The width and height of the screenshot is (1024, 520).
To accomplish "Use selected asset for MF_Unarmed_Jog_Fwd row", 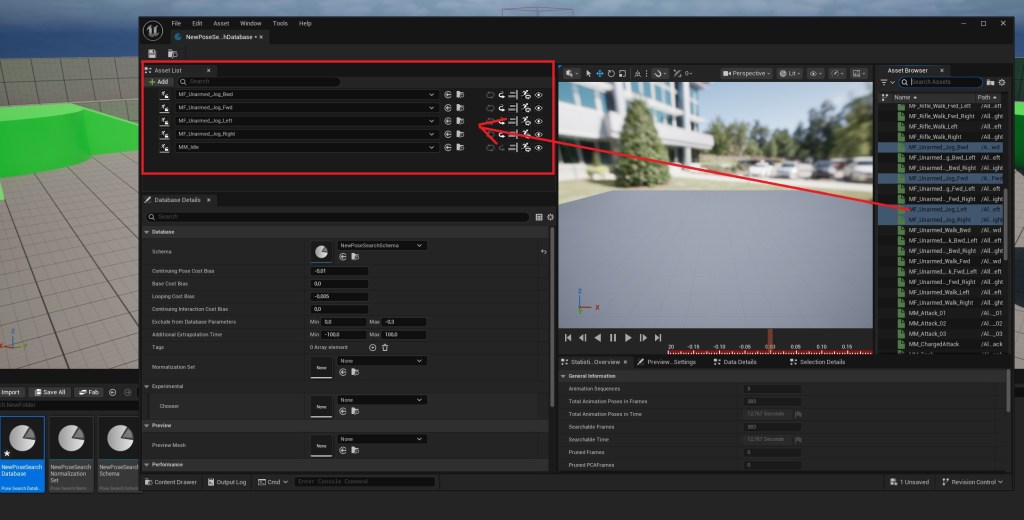I will coord(448,107).
